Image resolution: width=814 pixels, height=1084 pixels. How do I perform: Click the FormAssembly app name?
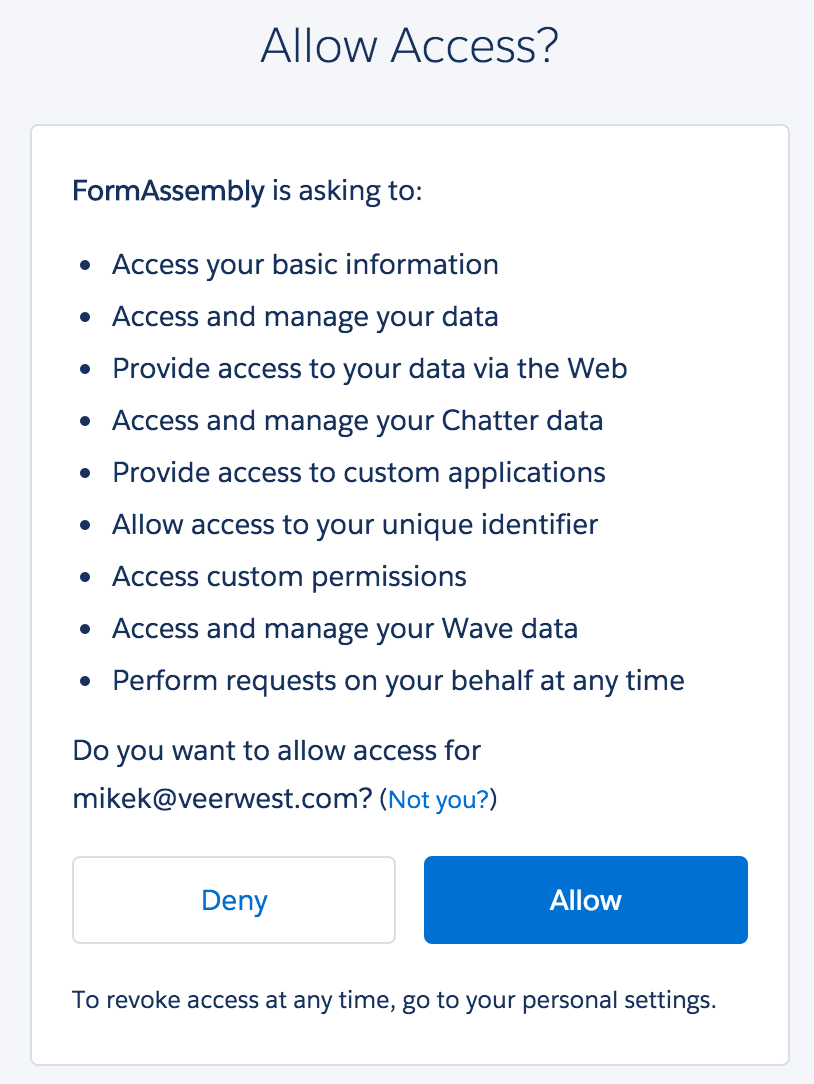click(x=168, y=190)
